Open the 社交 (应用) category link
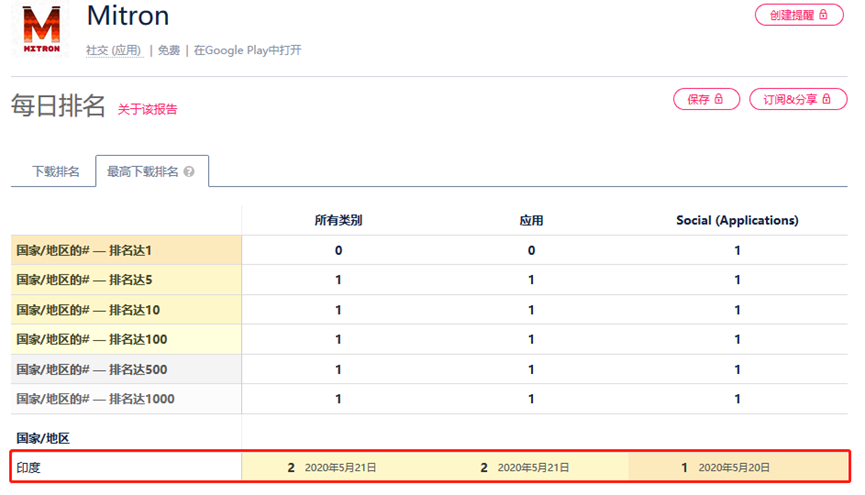Screen dimensions: 865x495 point(114,50)
